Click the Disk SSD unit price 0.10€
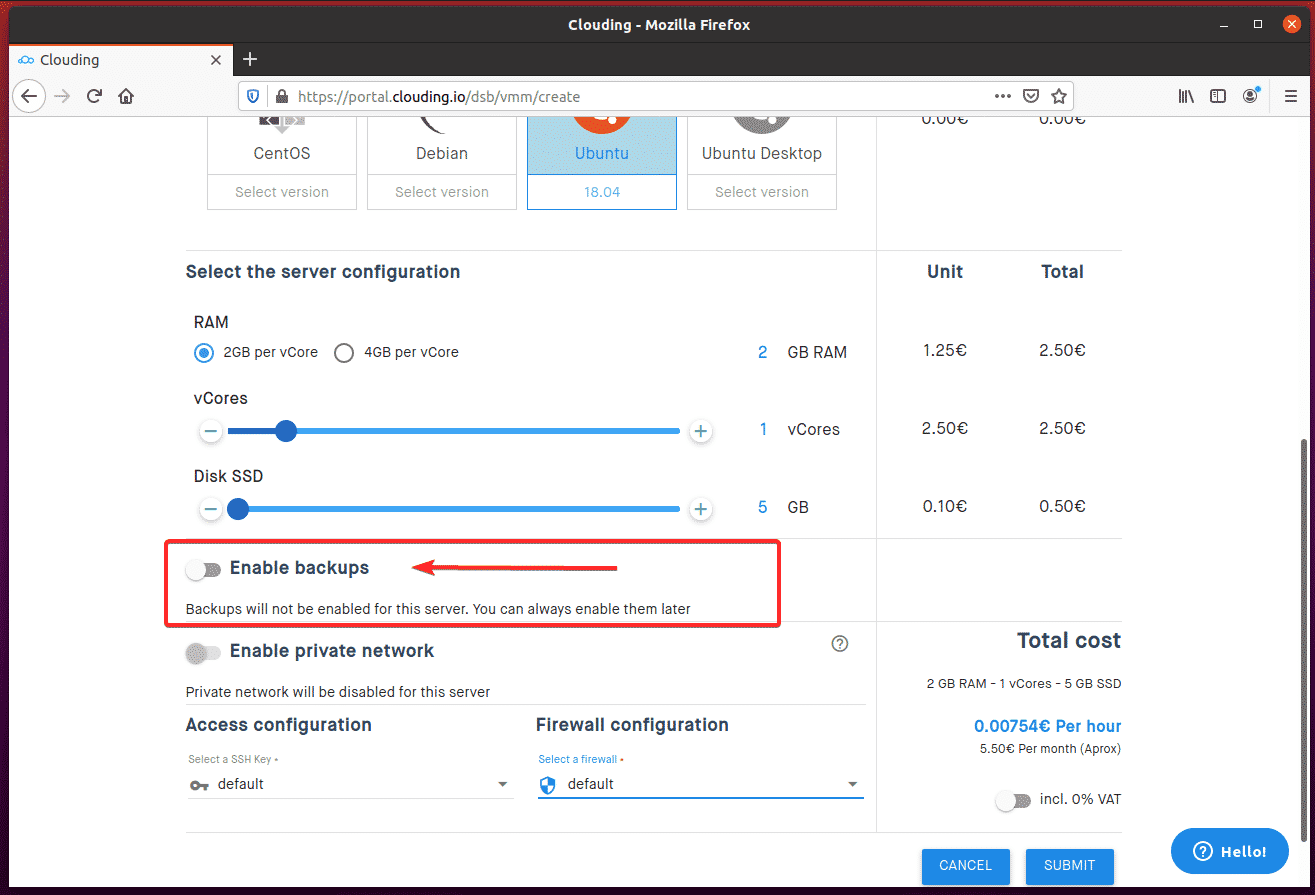 coord(945,506)
